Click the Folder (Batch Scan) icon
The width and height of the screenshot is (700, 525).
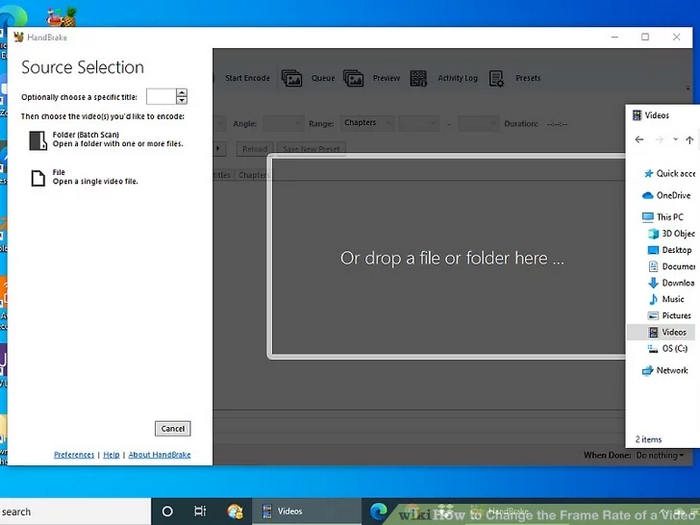37,139
